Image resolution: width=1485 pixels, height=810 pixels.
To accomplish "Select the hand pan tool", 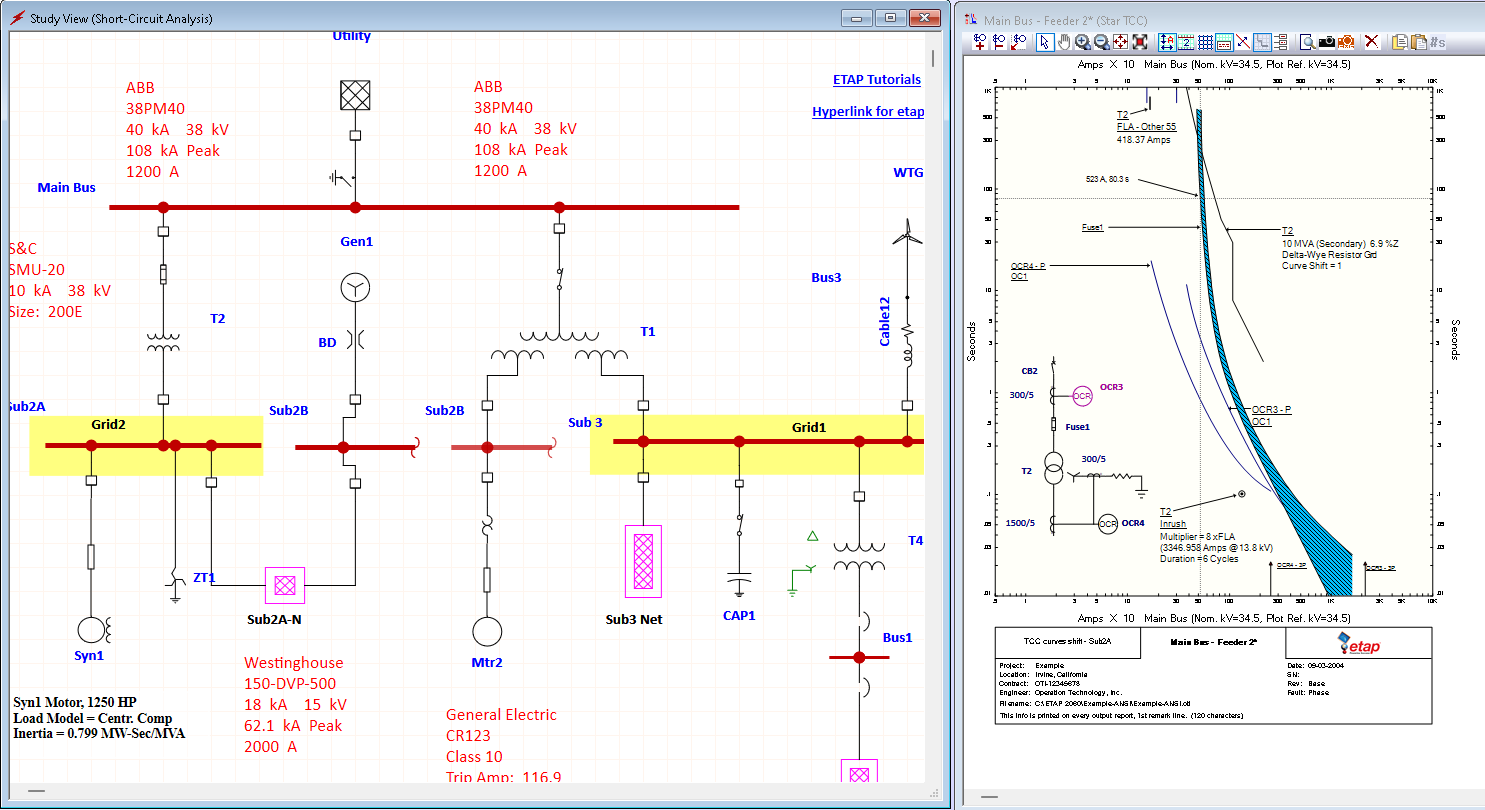I will [x=1064, y=42].
